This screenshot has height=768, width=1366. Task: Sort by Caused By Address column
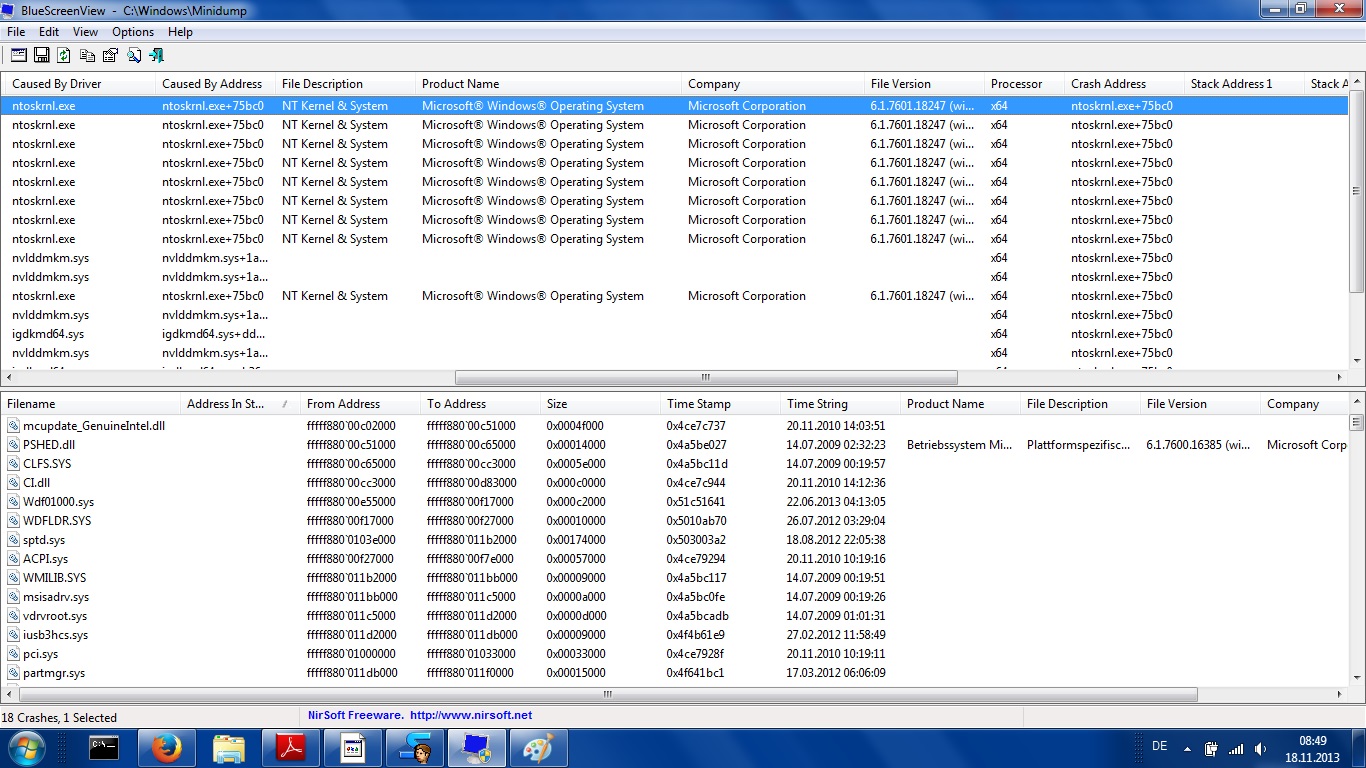click(x=216, y=84)
